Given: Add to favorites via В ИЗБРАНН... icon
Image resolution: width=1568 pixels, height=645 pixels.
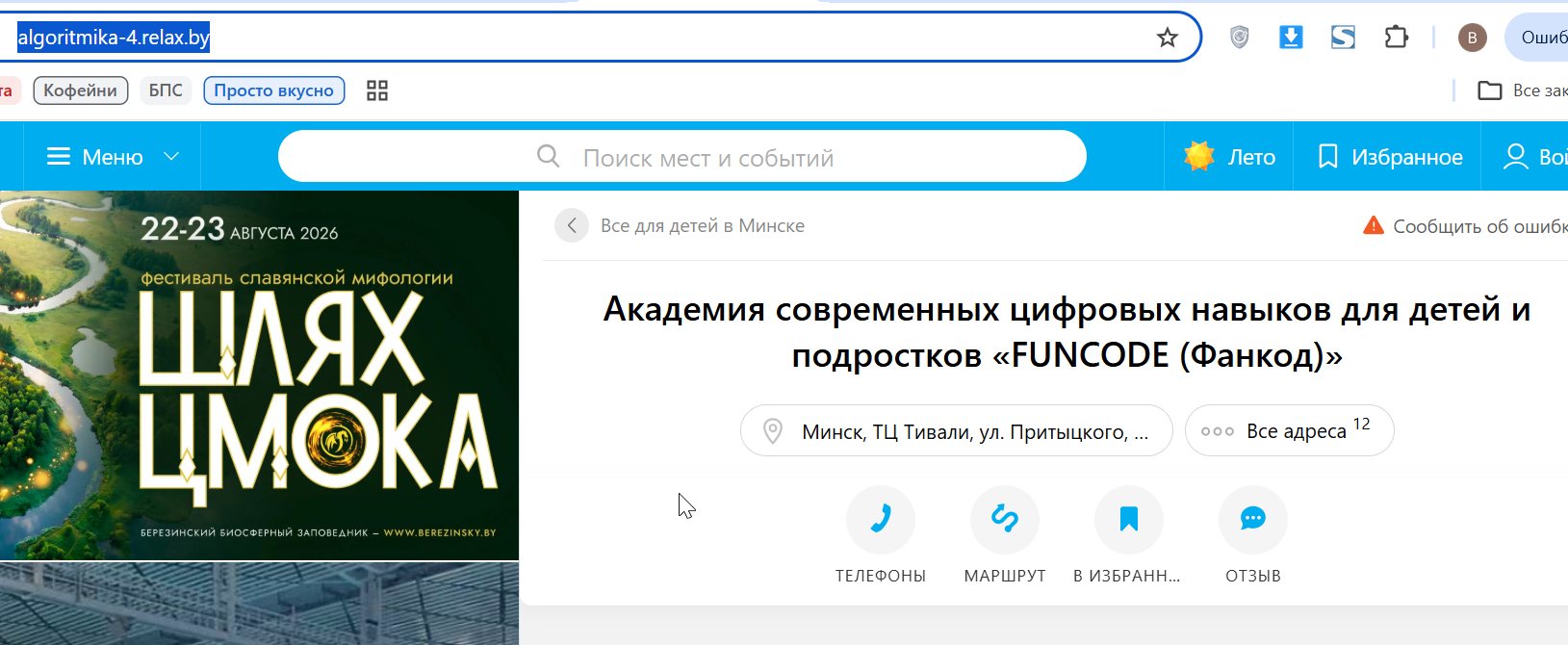Looking at the screenshot, I should [x=1129, y=520].
